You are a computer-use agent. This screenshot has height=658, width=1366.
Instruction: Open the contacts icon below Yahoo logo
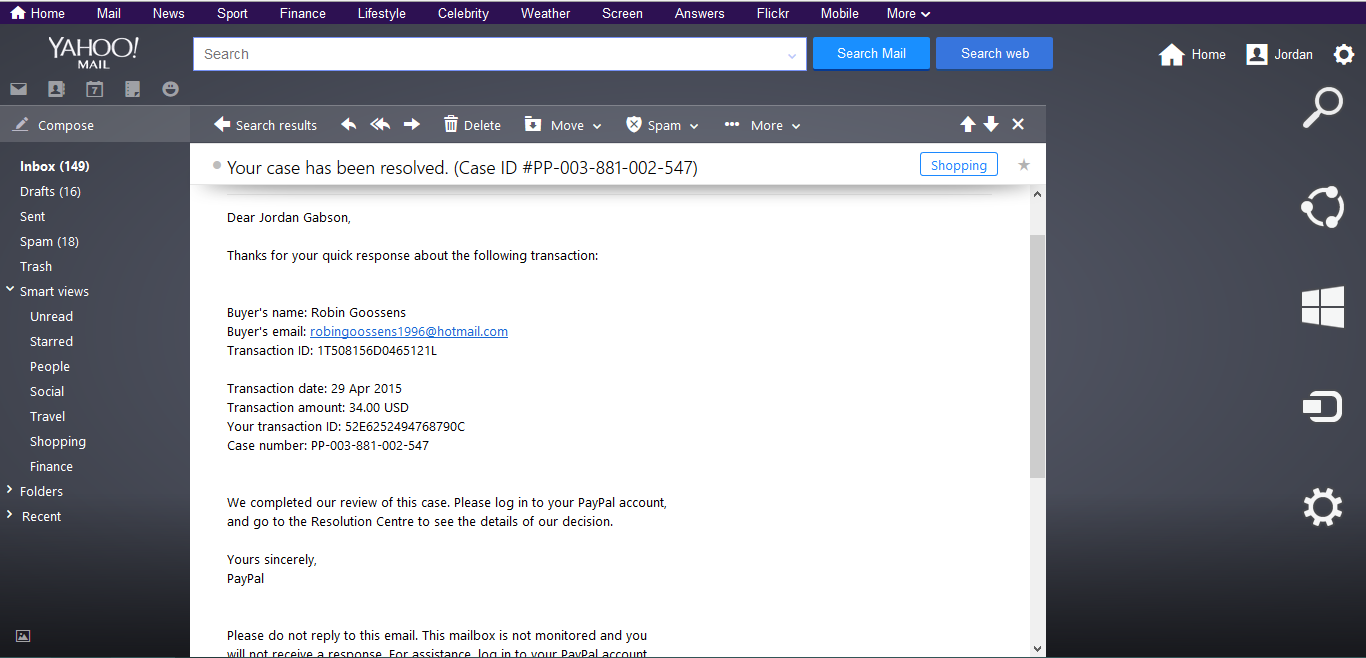tap(56, 89)
